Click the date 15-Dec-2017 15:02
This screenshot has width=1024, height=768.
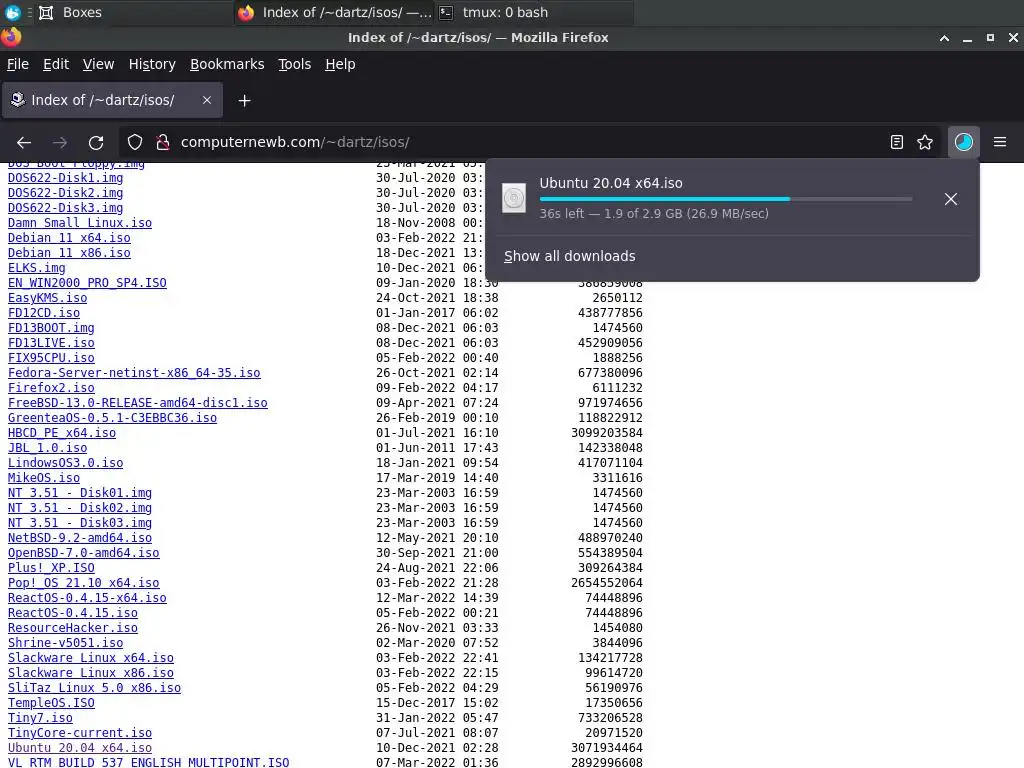pyautogui.click(x=437, y=703)
